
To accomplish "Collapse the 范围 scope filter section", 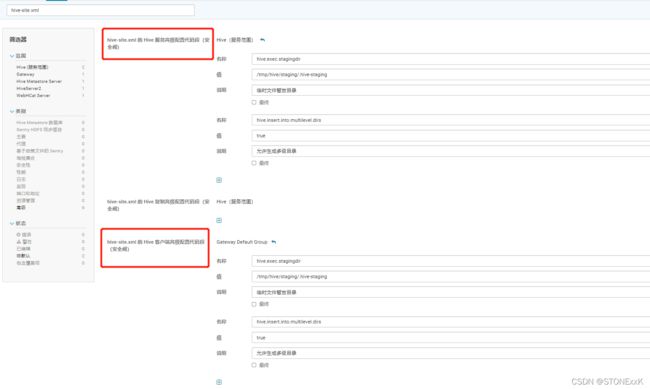I will point(18,56).
